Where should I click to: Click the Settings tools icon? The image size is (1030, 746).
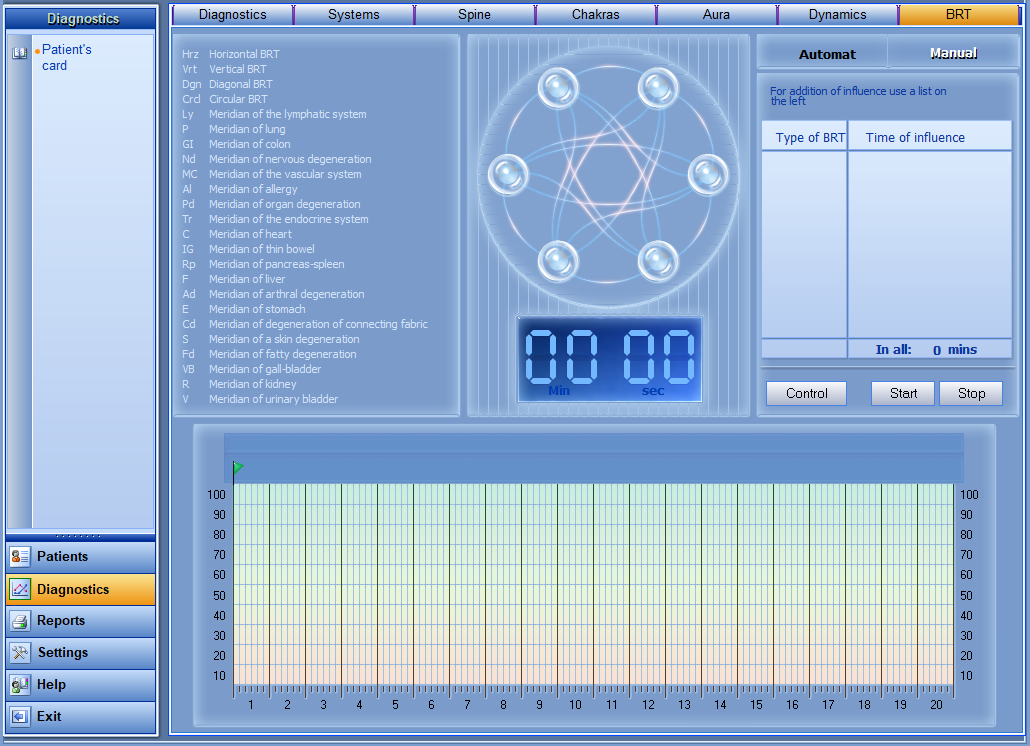[20, 653]
